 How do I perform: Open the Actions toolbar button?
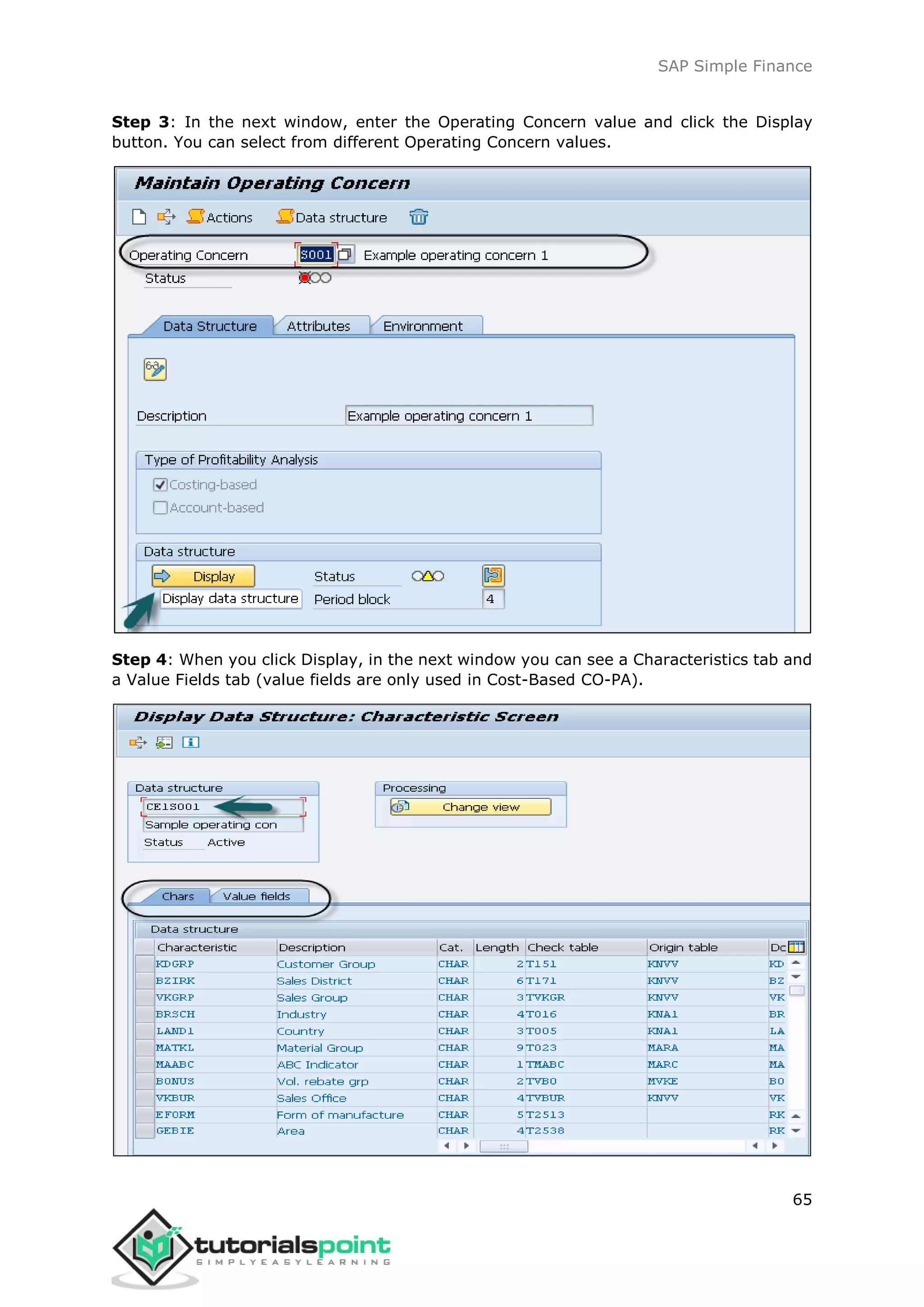[220, 217]
